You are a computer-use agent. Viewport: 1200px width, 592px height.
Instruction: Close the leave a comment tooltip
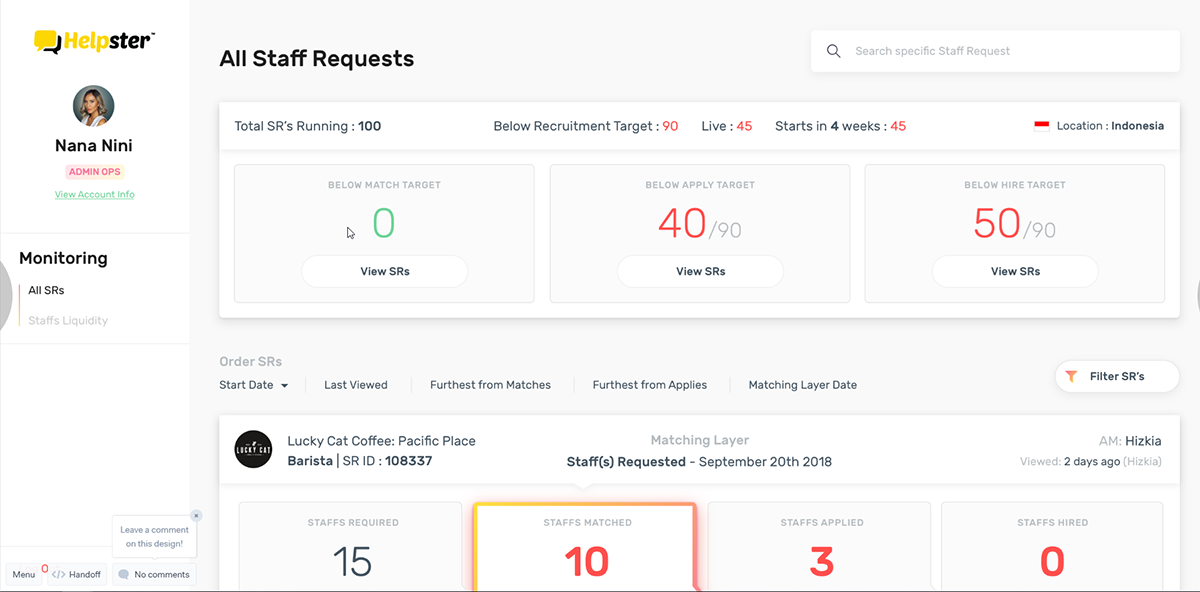tap(196, 516)
